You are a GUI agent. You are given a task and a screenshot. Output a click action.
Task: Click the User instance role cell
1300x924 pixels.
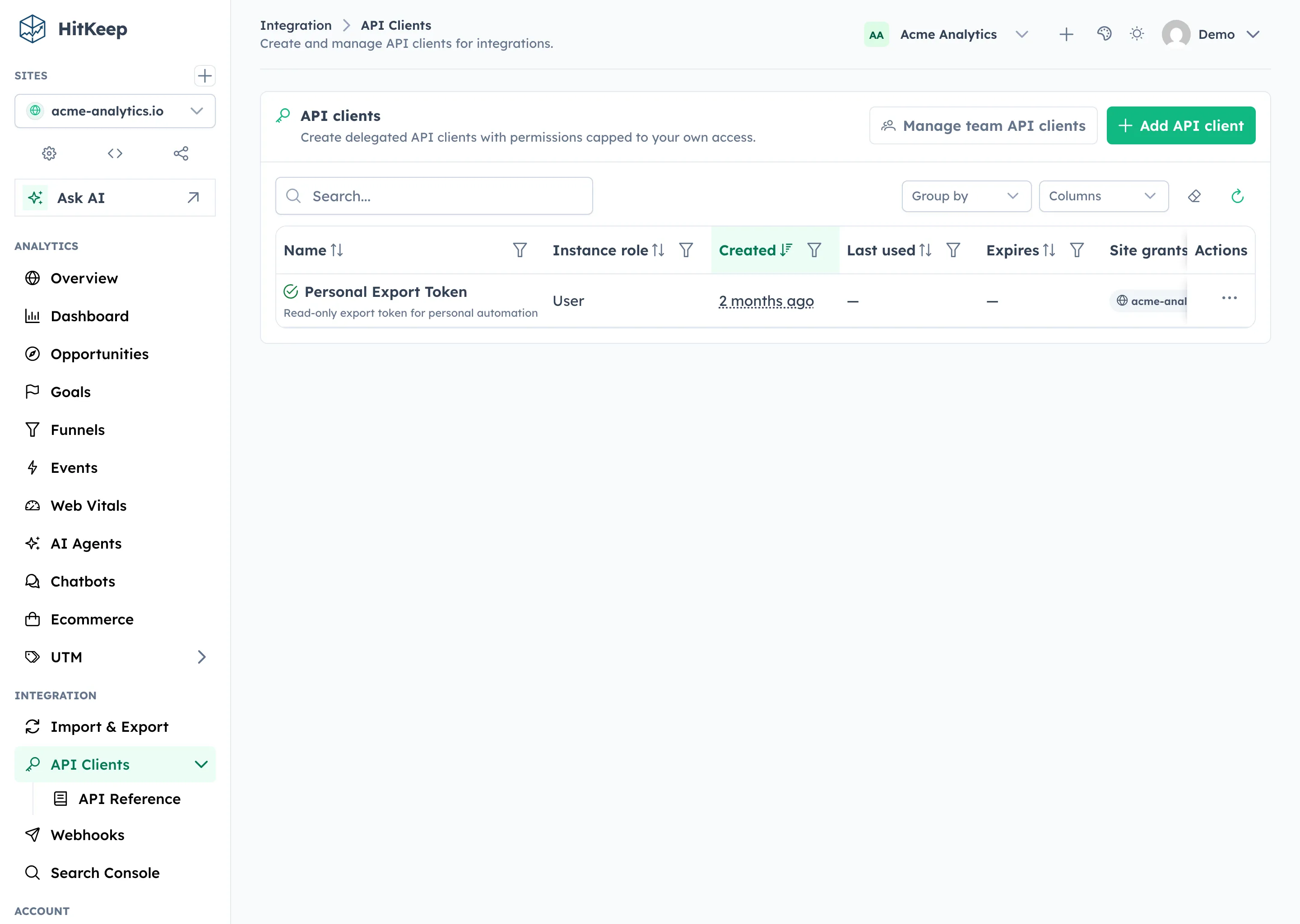coord(568,301)
